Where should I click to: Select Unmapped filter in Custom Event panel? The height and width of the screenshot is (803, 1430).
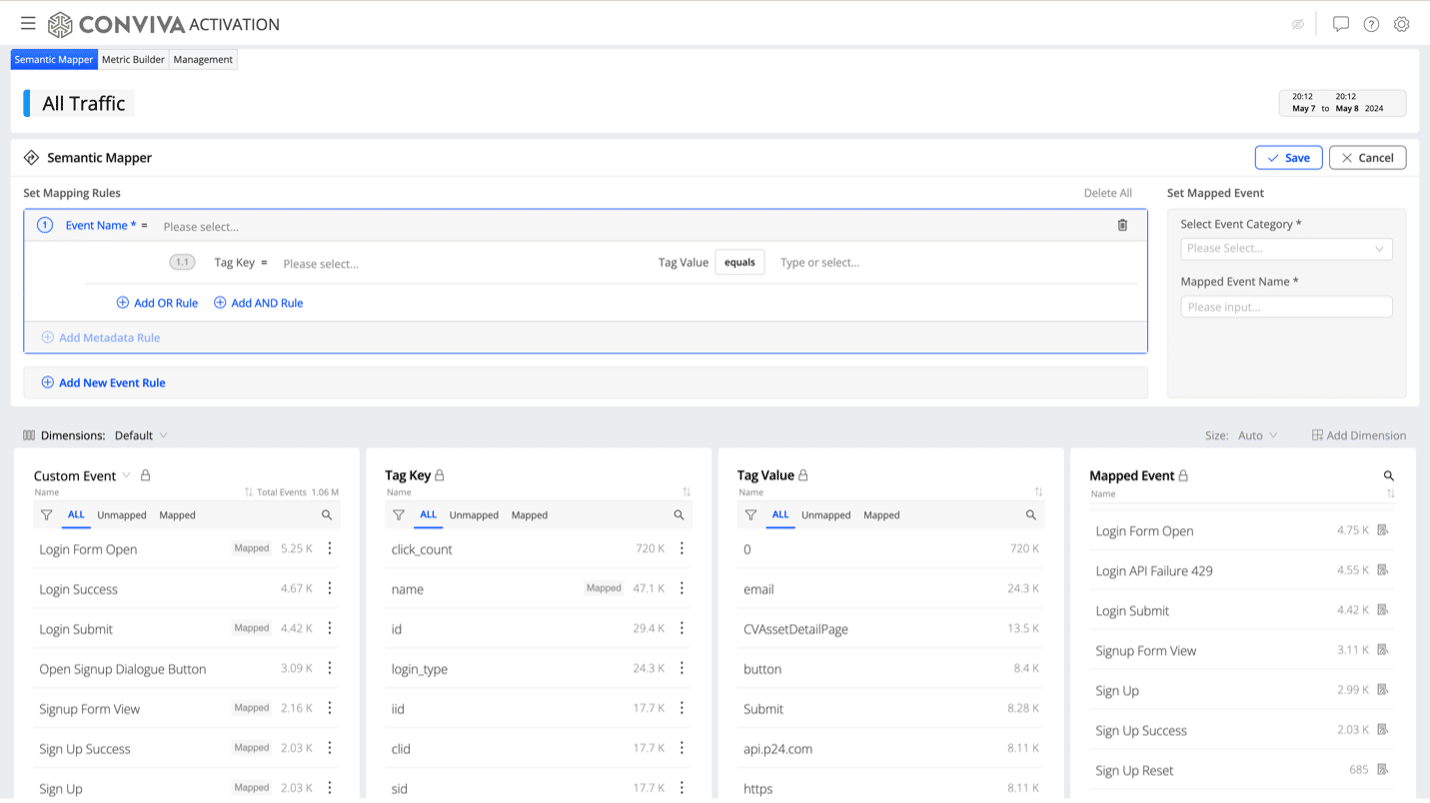(122, 516)
